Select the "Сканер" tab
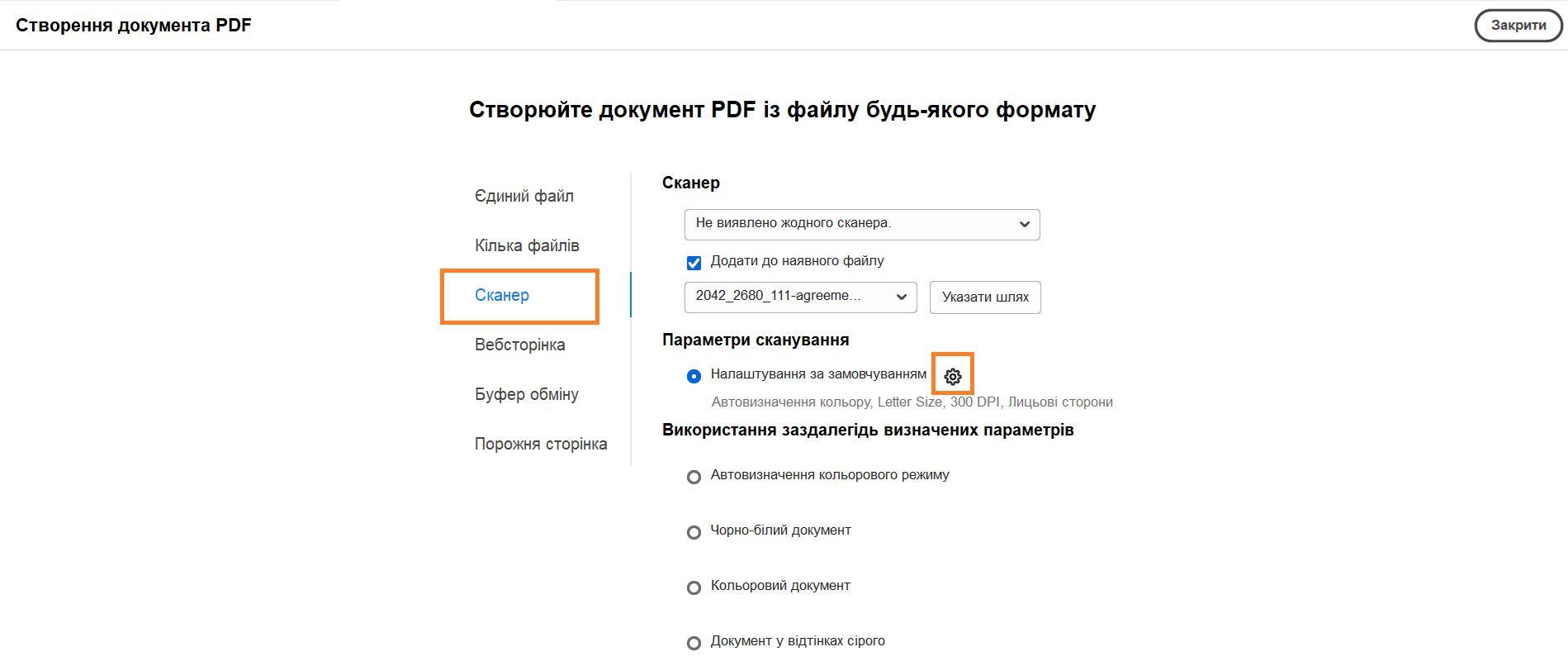 pyautogui.click(x=502, y=295)
